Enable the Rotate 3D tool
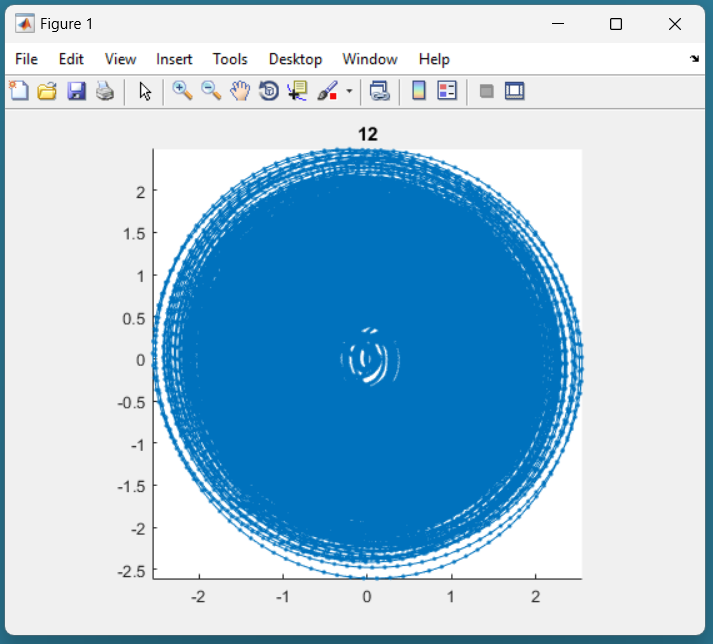 (x=269, y=91)
